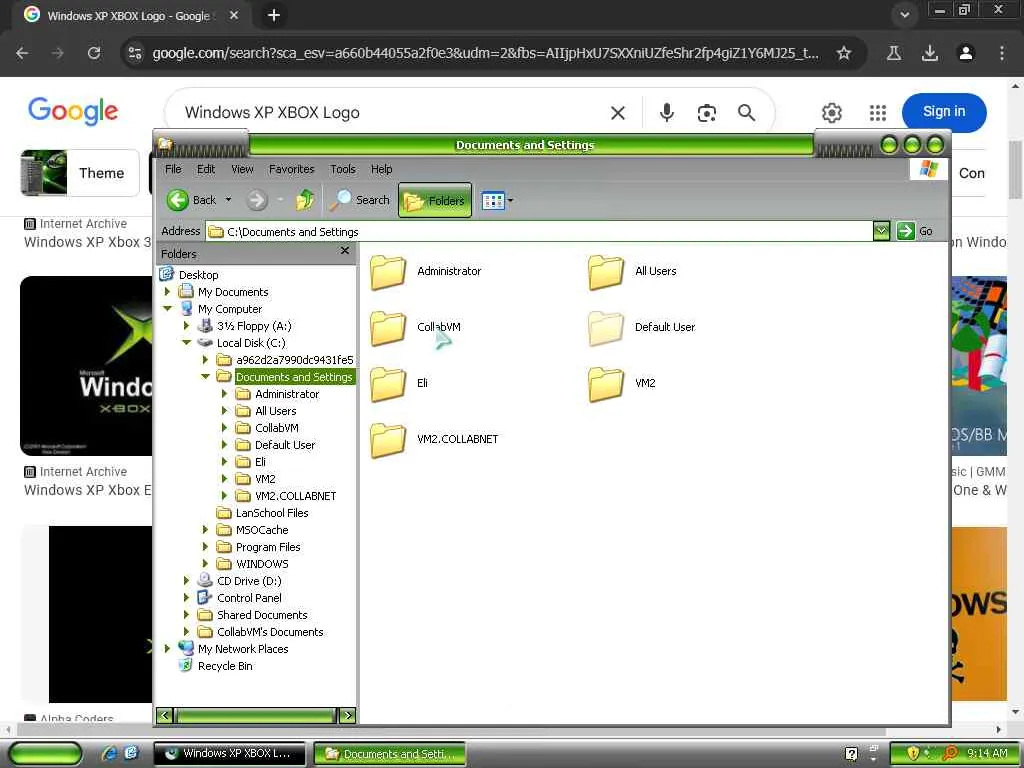
Task: Open the File menu
Action: 173,169
